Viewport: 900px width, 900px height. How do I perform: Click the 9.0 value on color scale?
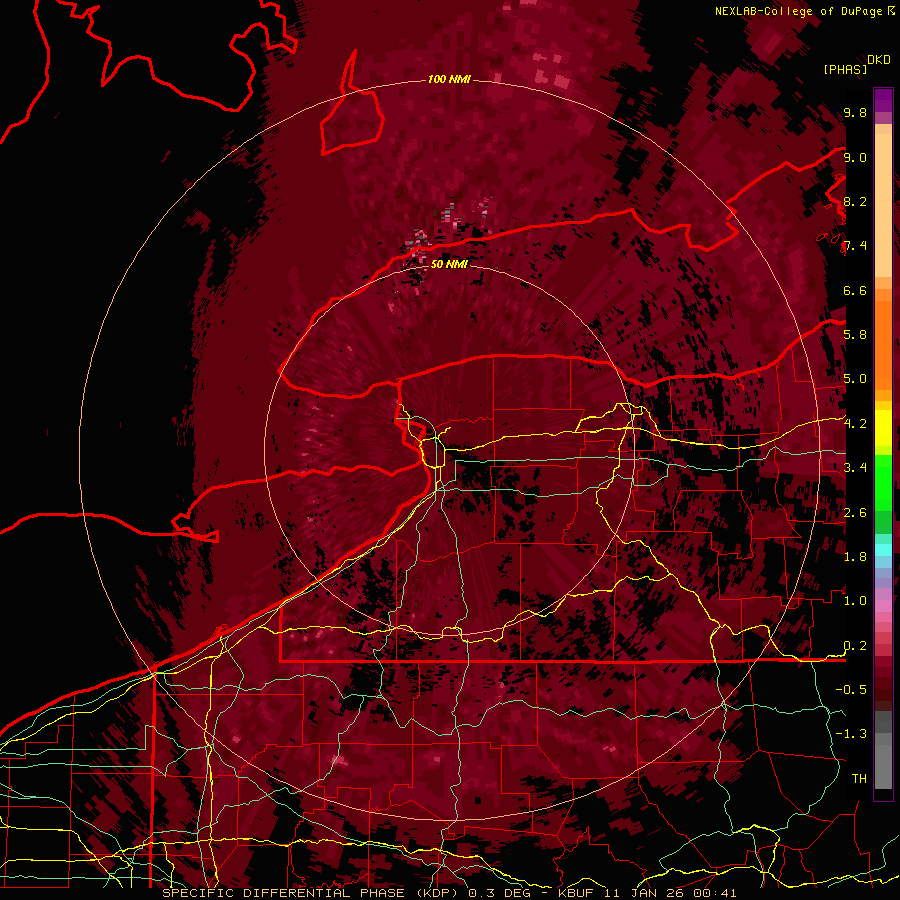tap(855, 157)
